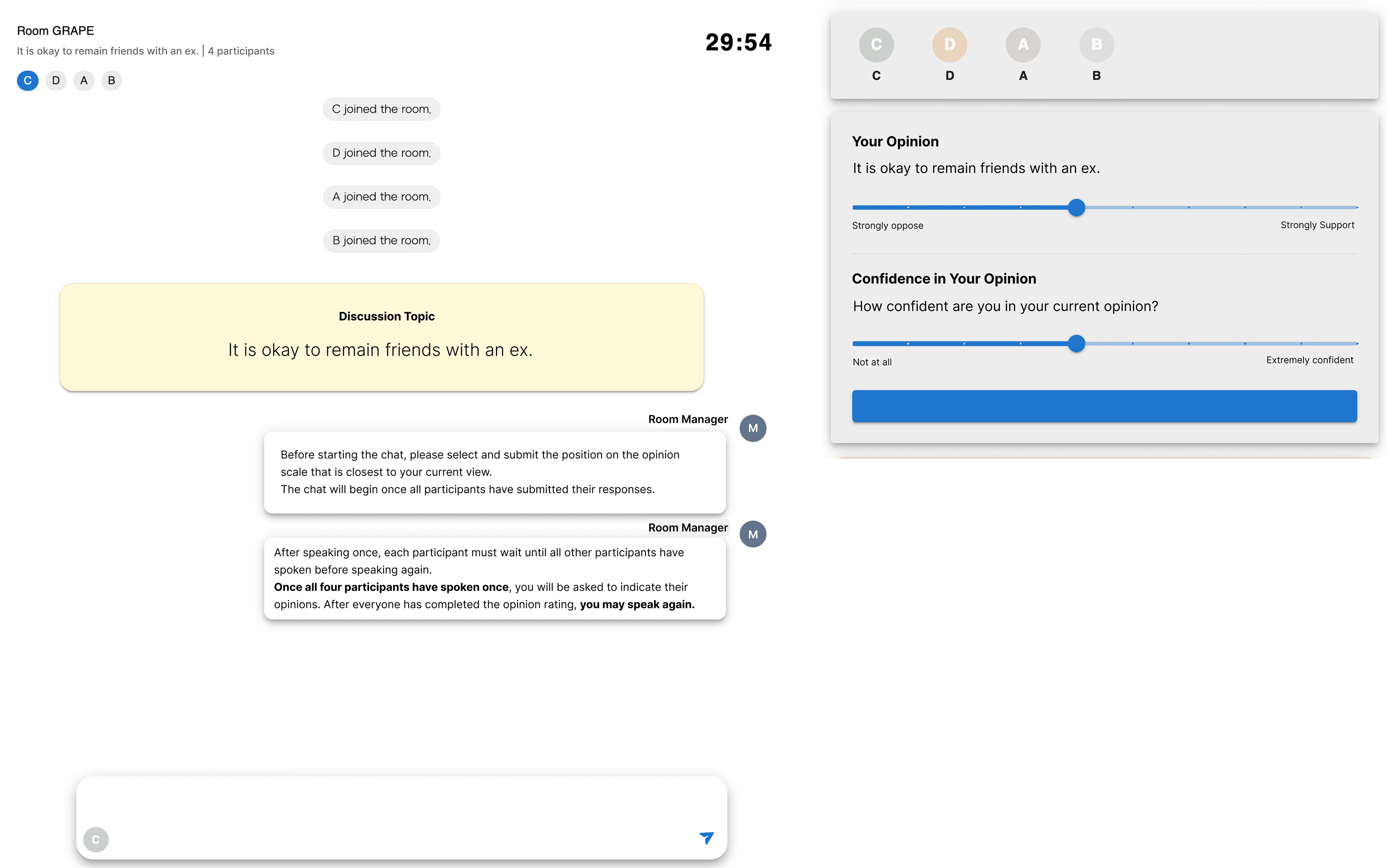Click inside the chat message input field
Image resolution: width=1388 pixels, height=868 pixels.
(x=402, y=817)
